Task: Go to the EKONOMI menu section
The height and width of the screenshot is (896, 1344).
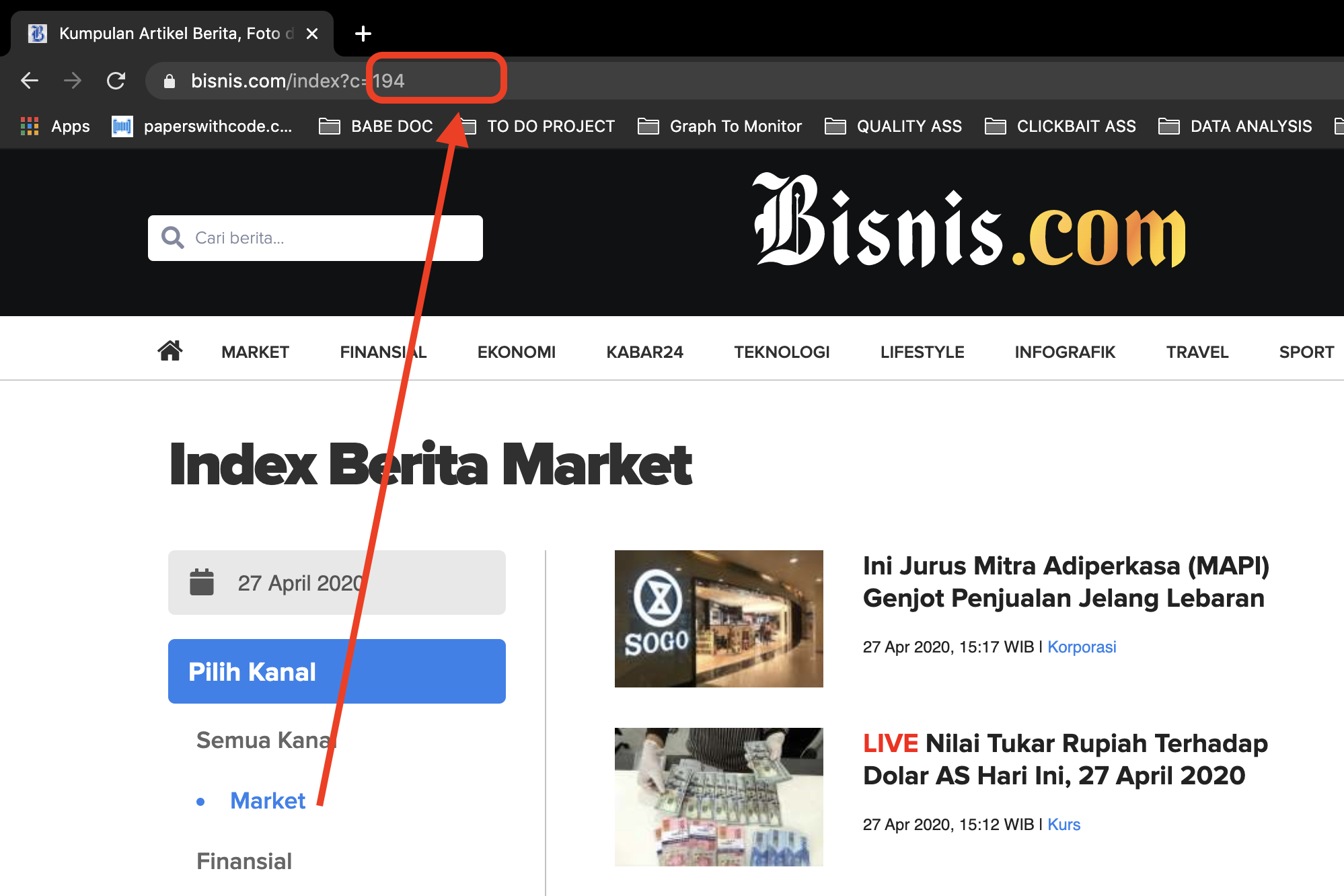Action: point(516,352)
